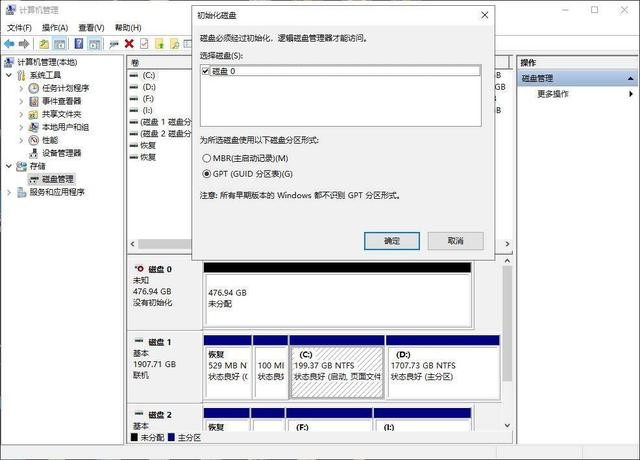The width and height of the screenshot is (640, 460).
Task: Select GPT (GUID 分区表) radio button
Action: pos(207,174)
